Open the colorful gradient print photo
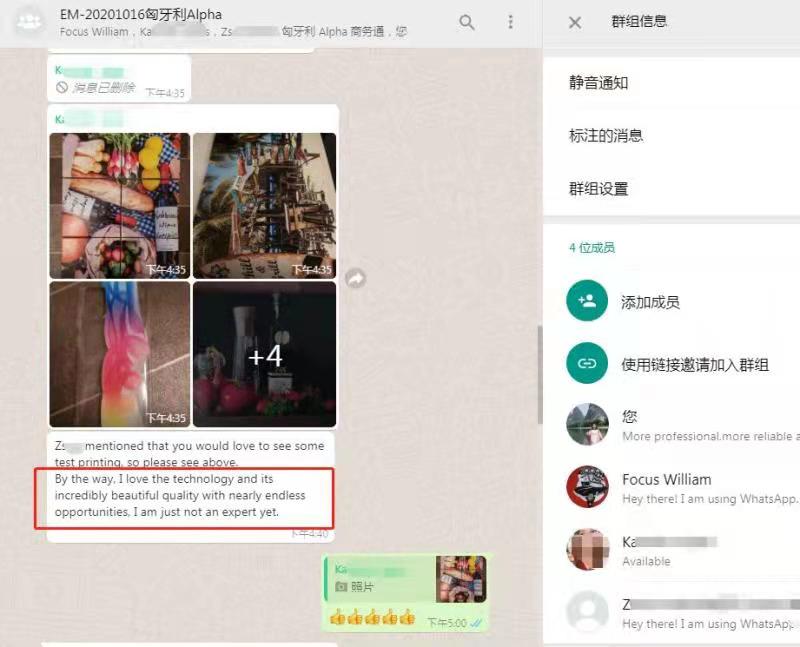 (x=119, y=355)
